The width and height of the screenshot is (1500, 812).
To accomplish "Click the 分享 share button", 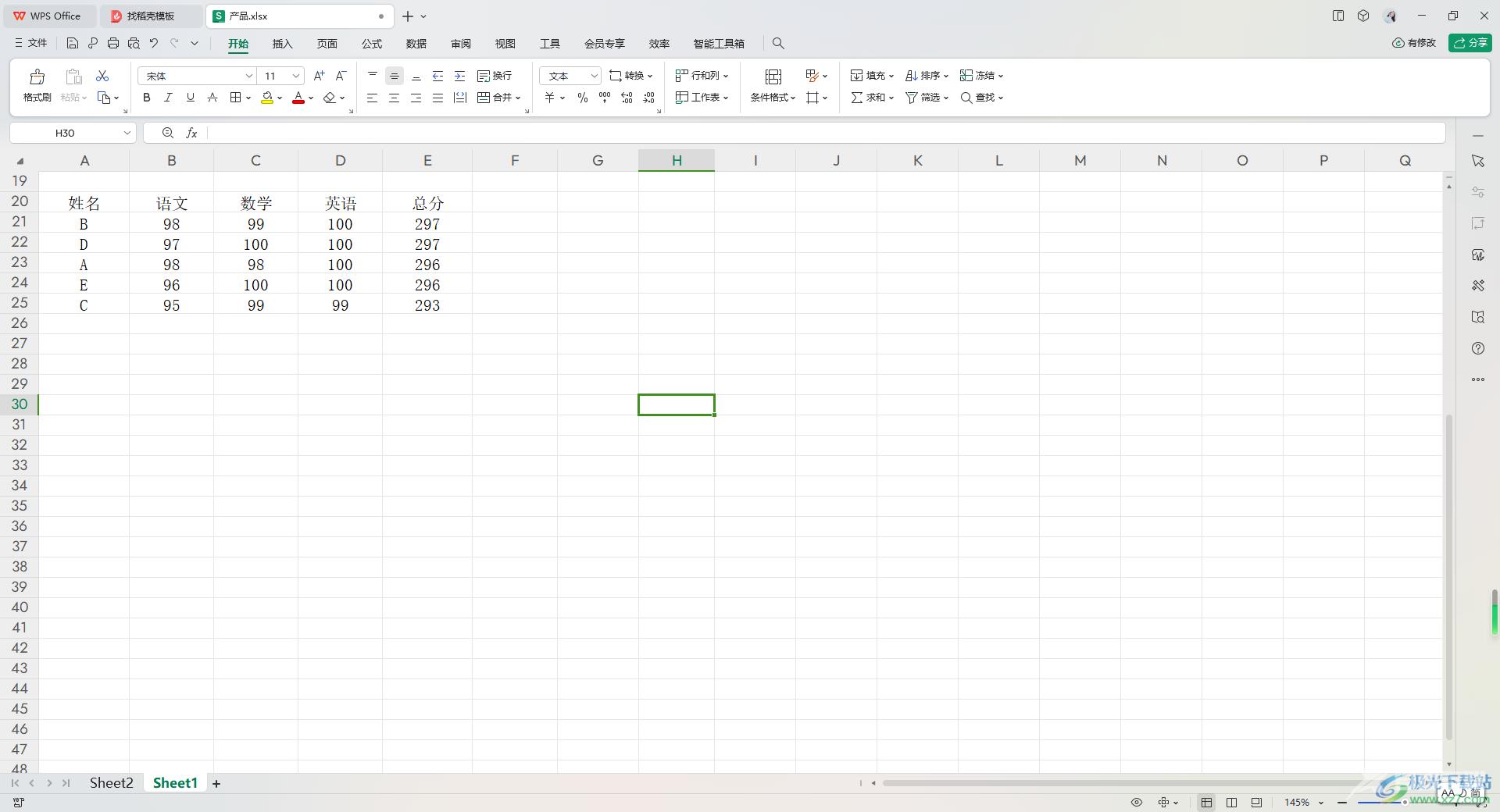I will click(x=1470, y=43).
